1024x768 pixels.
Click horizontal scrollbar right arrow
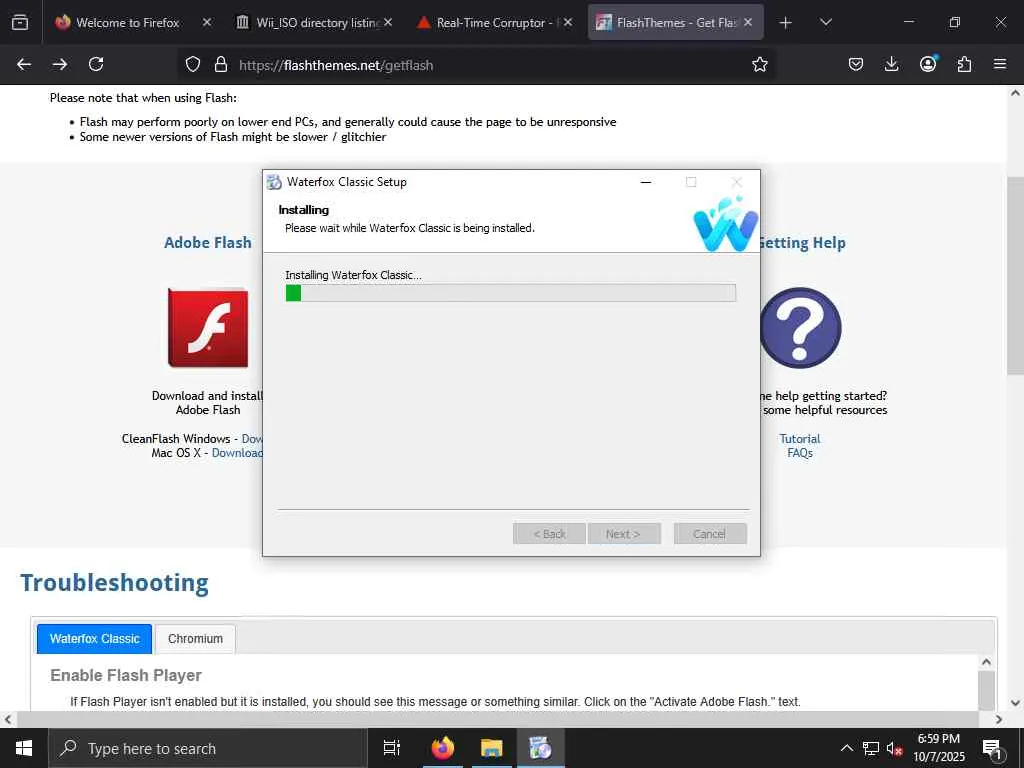(x=999, y=720)
